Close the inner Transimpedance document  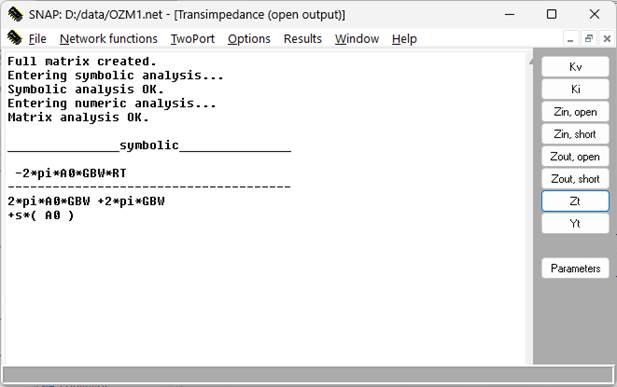pyautogui.click(x=607, y=39)
